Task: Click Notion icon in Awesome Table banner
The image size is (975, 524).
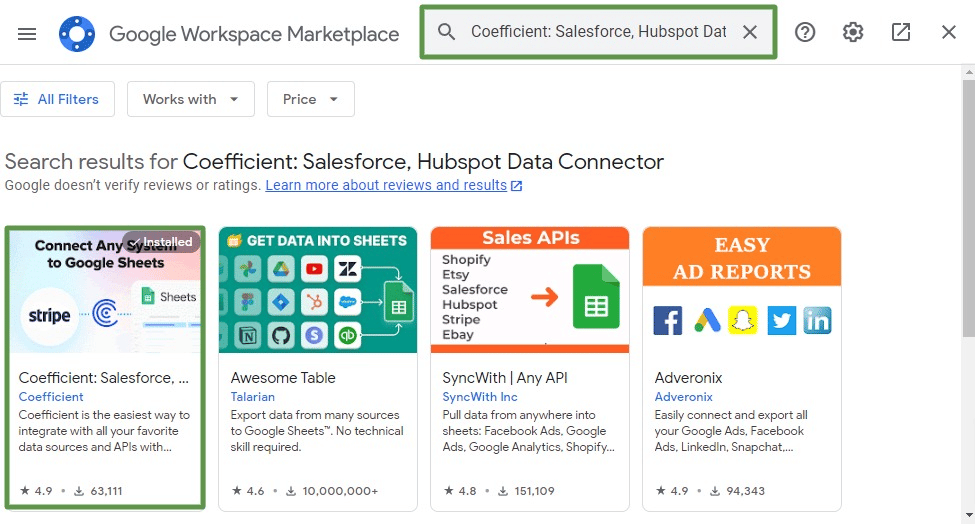Action: point(247,336)
